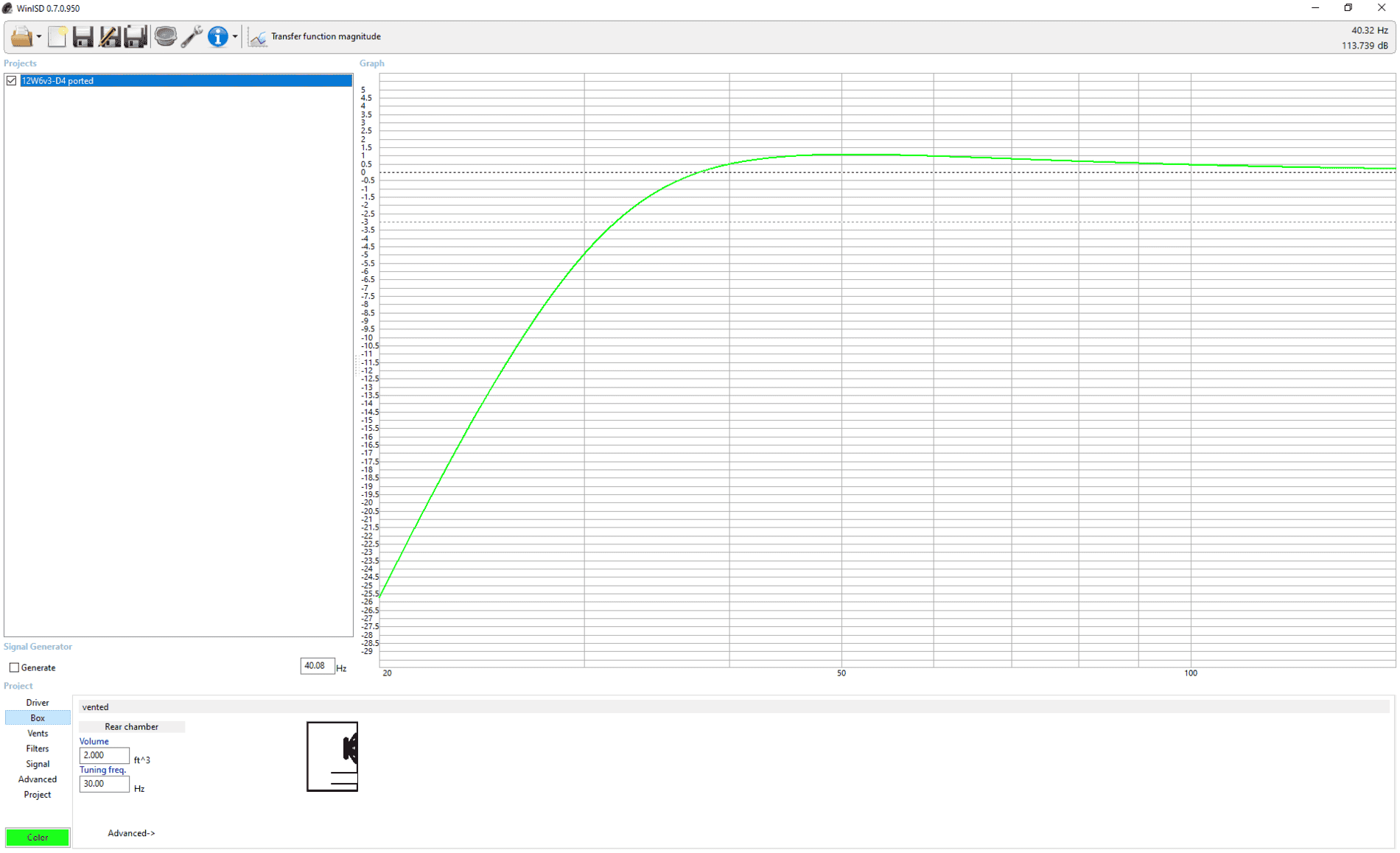
Task: Switch to the Vents tab
Action: click(38, 734)
